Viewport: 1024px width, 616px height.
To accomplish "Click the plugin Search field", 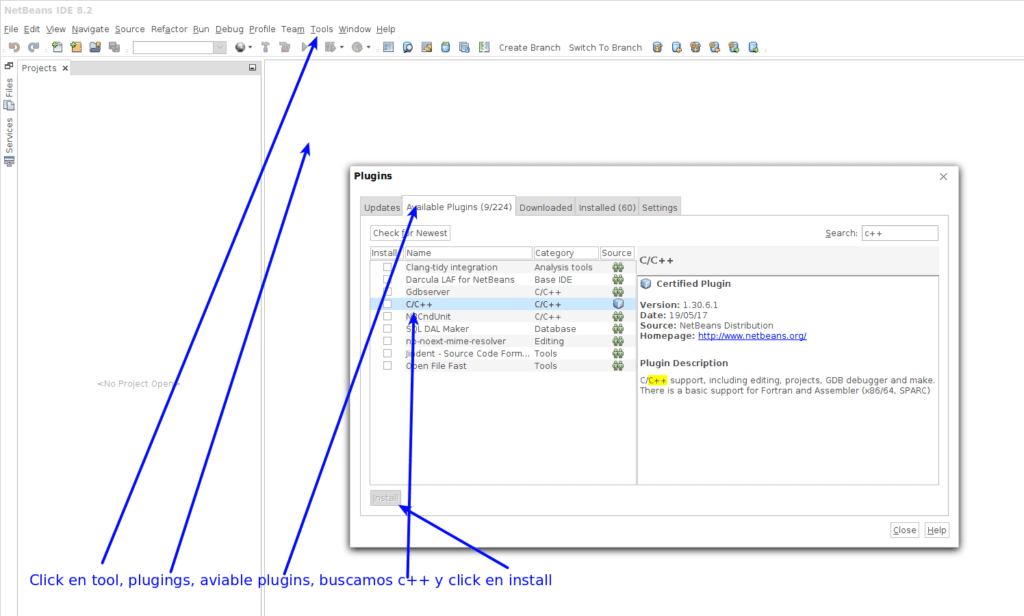I will [900, 233].
